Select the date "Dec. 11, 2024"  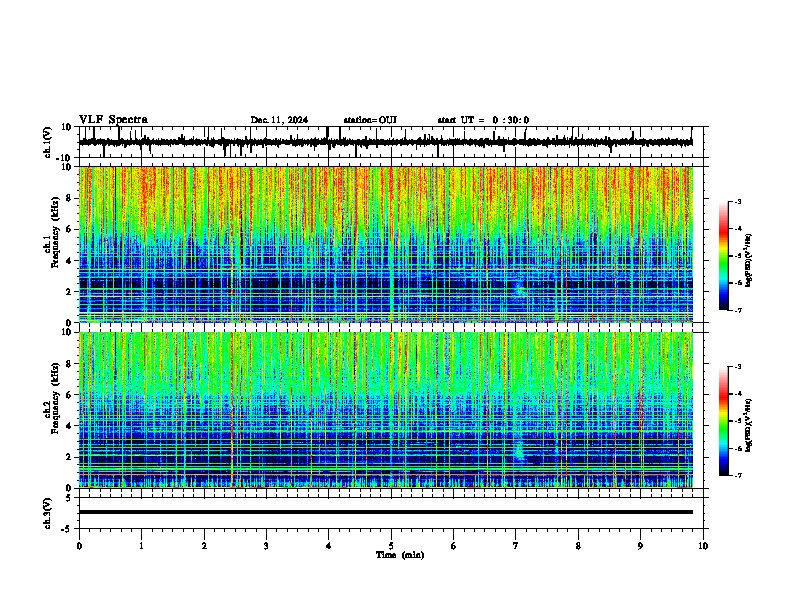click(279, 120)
